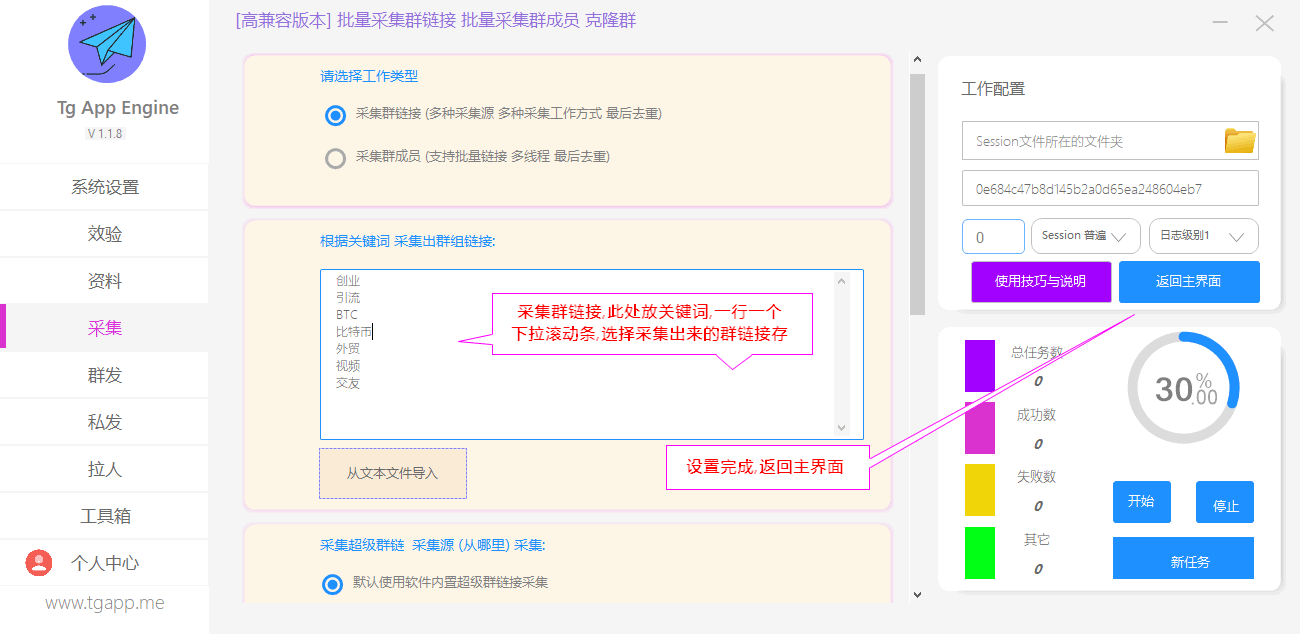The height and width of the screenshot is (635, 1300).
Task: Go to 群发 sidebar section
Action: (x=105, y=375)
